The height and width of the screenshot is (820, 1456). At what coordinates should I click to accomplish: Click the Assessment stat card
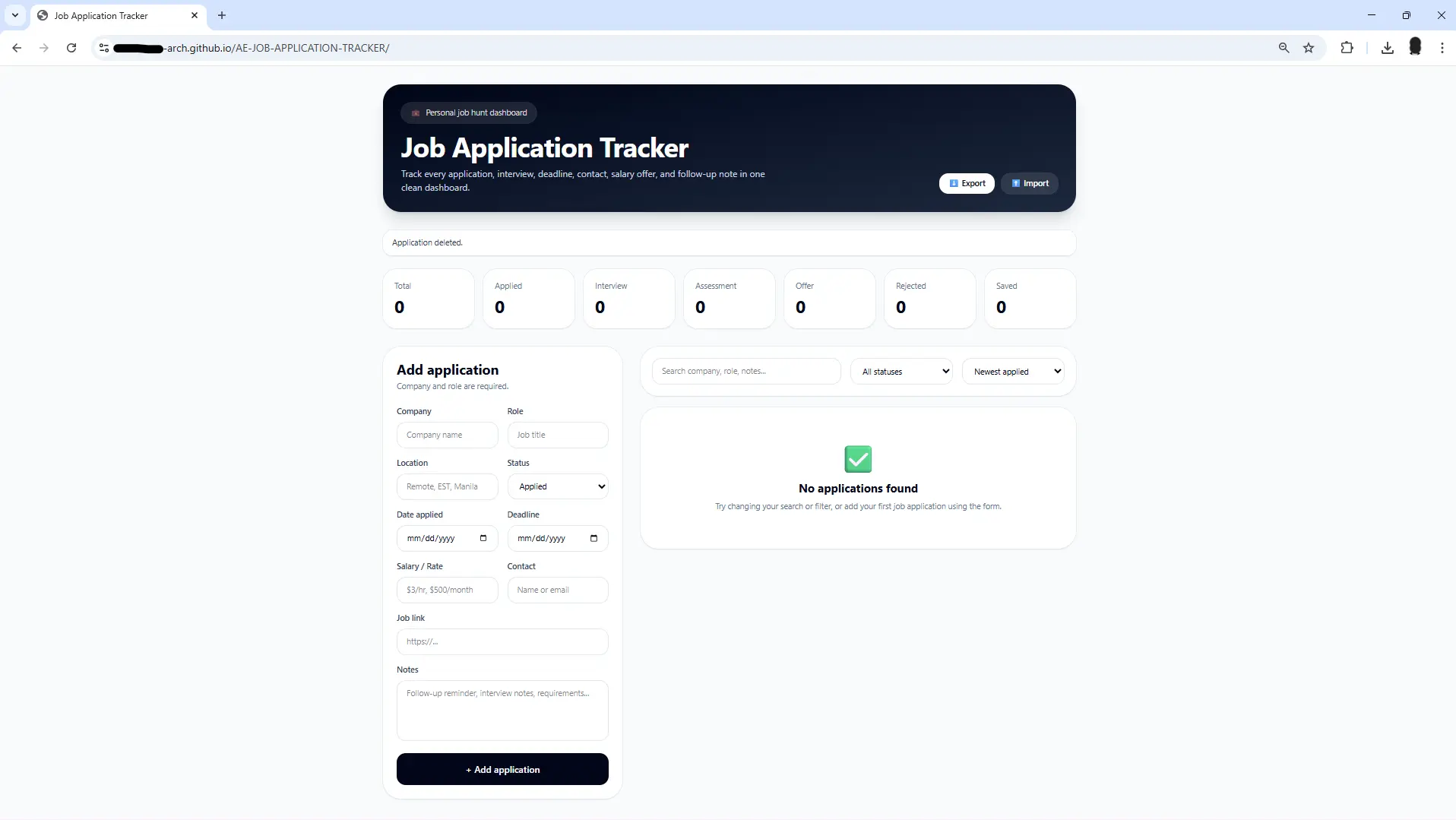730,299
